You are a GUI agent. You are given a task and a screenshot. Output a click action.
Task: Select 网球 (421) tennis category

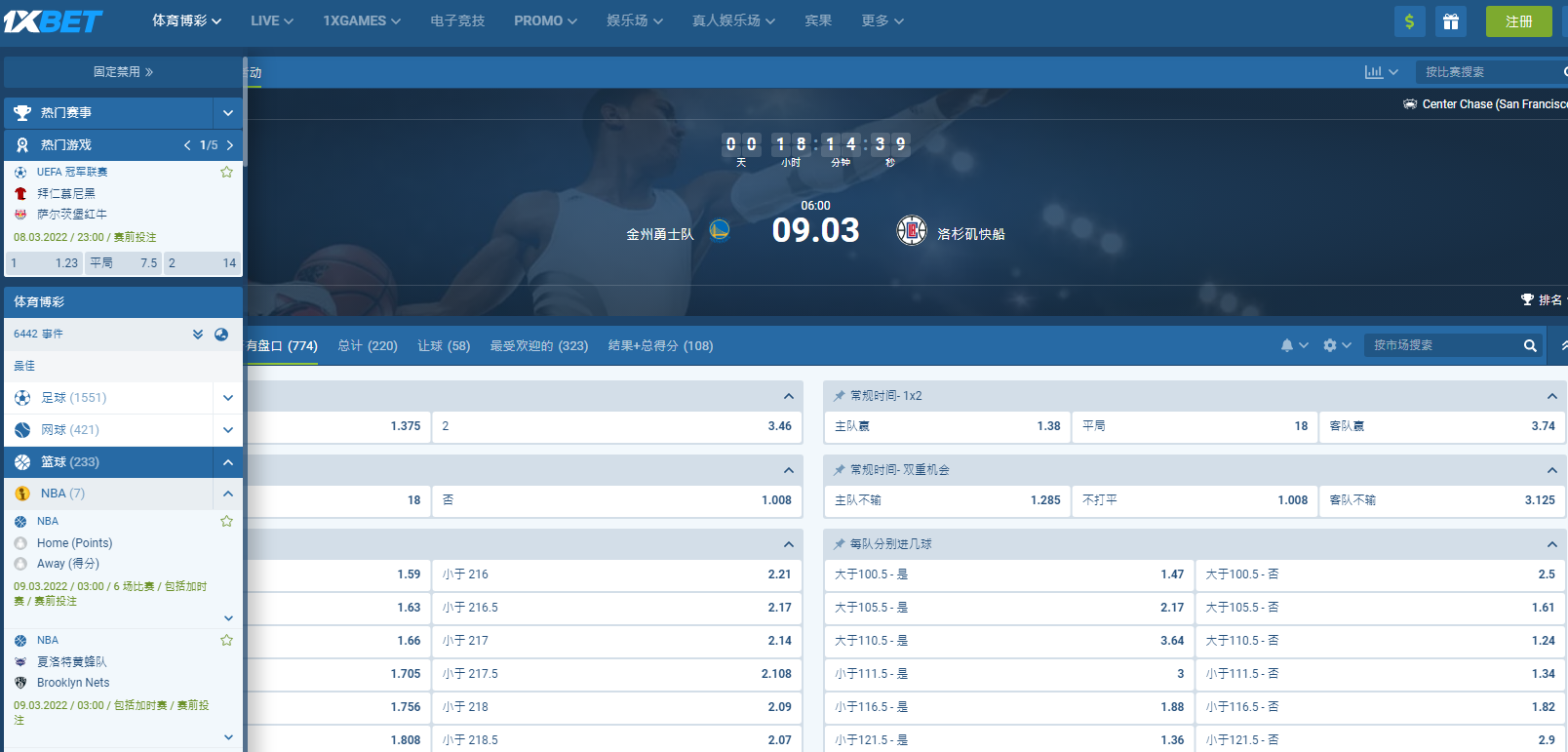tap(108, 430)
